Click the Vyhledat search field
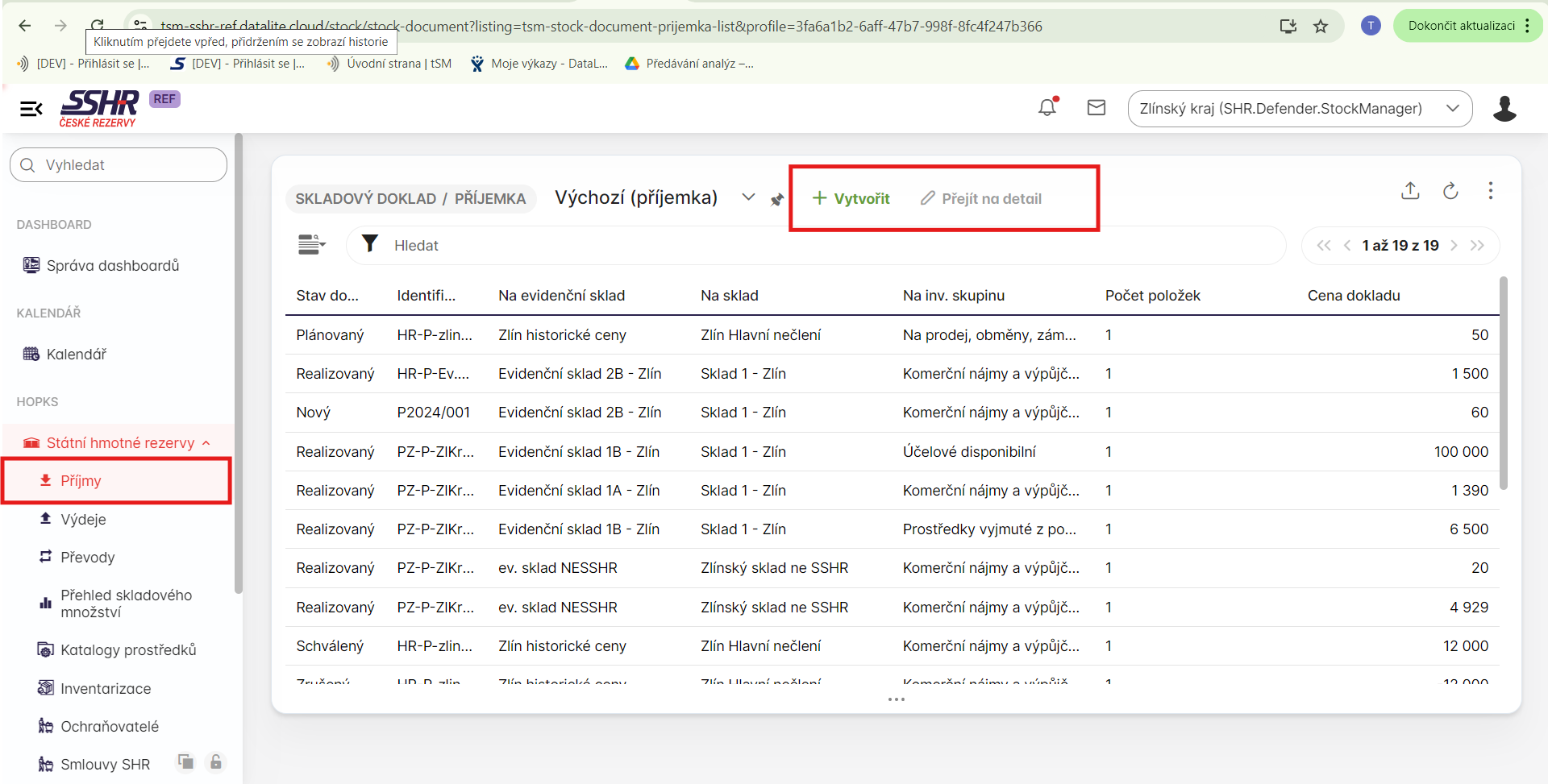The image size is (1548, 784). (119, 165)
